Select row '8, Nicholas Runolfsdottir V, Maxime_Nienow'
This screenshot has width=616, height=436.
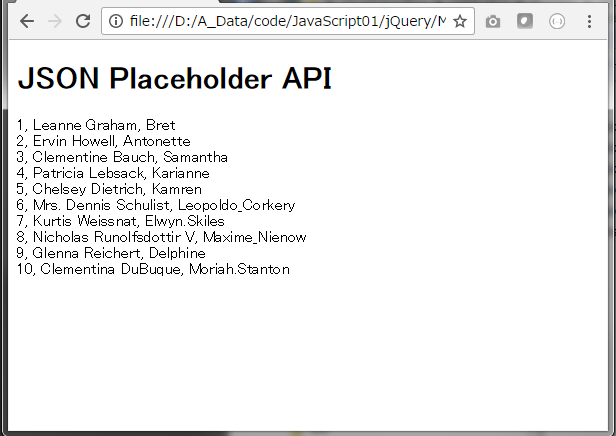point(161,237)
